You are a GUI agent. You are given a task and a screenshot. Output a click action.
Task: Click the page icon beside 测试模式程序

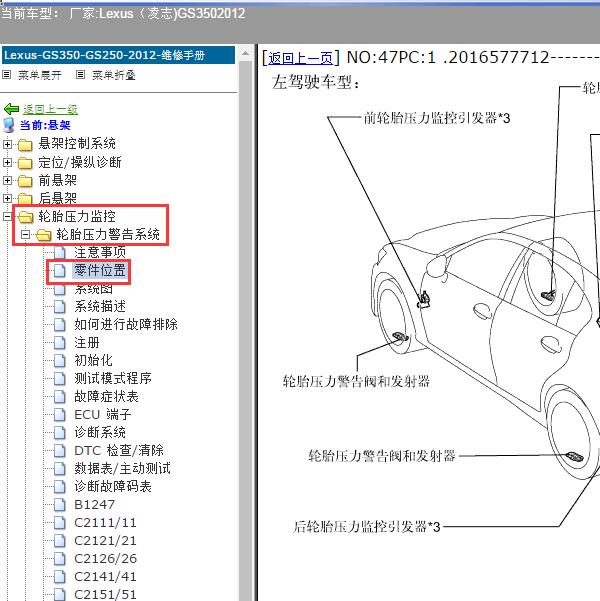(59, 379)
